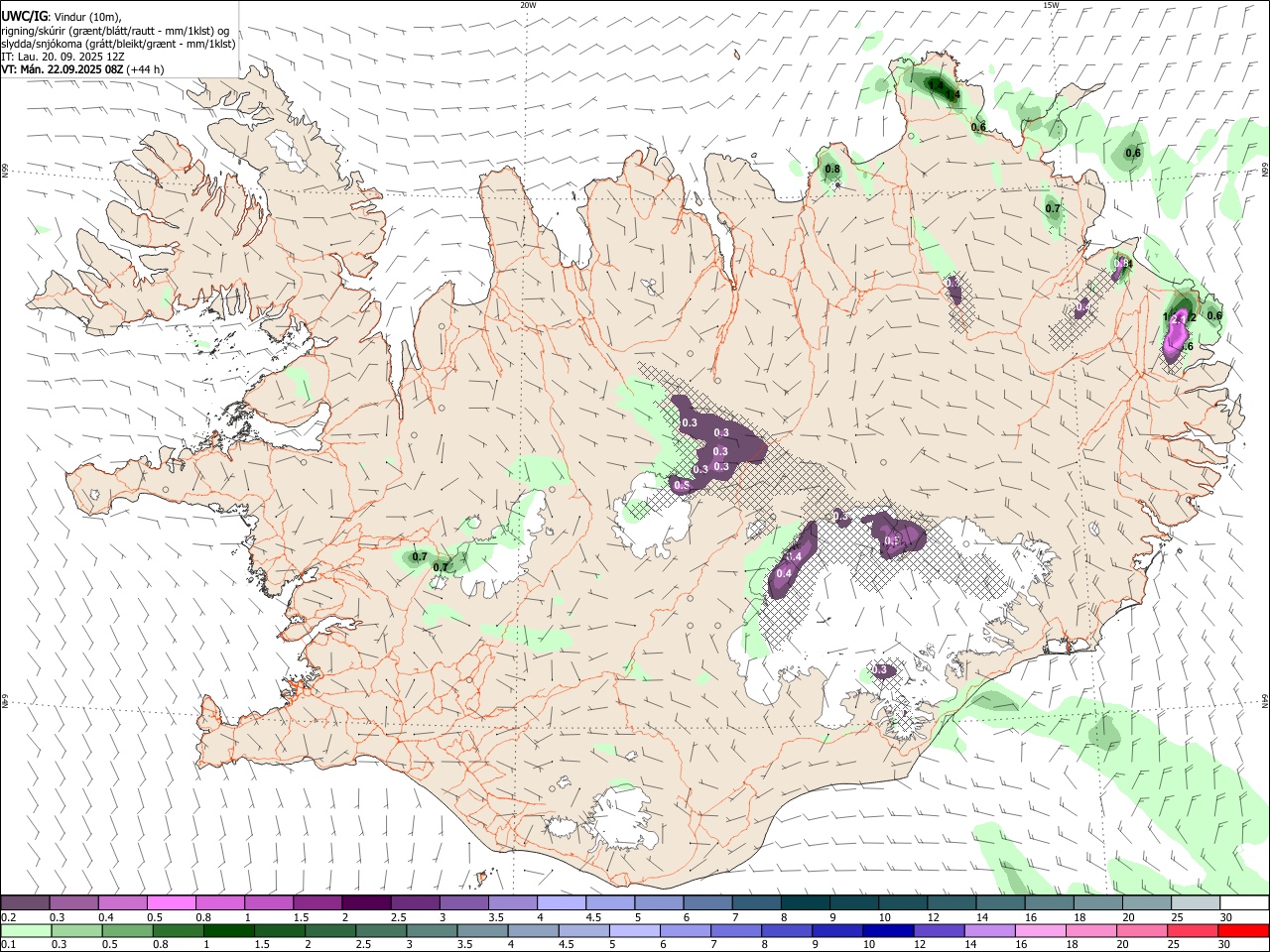Click the '(+44 h)' forecast offset text
This screenshot has height=952, width=1270.
pos(146,69)
